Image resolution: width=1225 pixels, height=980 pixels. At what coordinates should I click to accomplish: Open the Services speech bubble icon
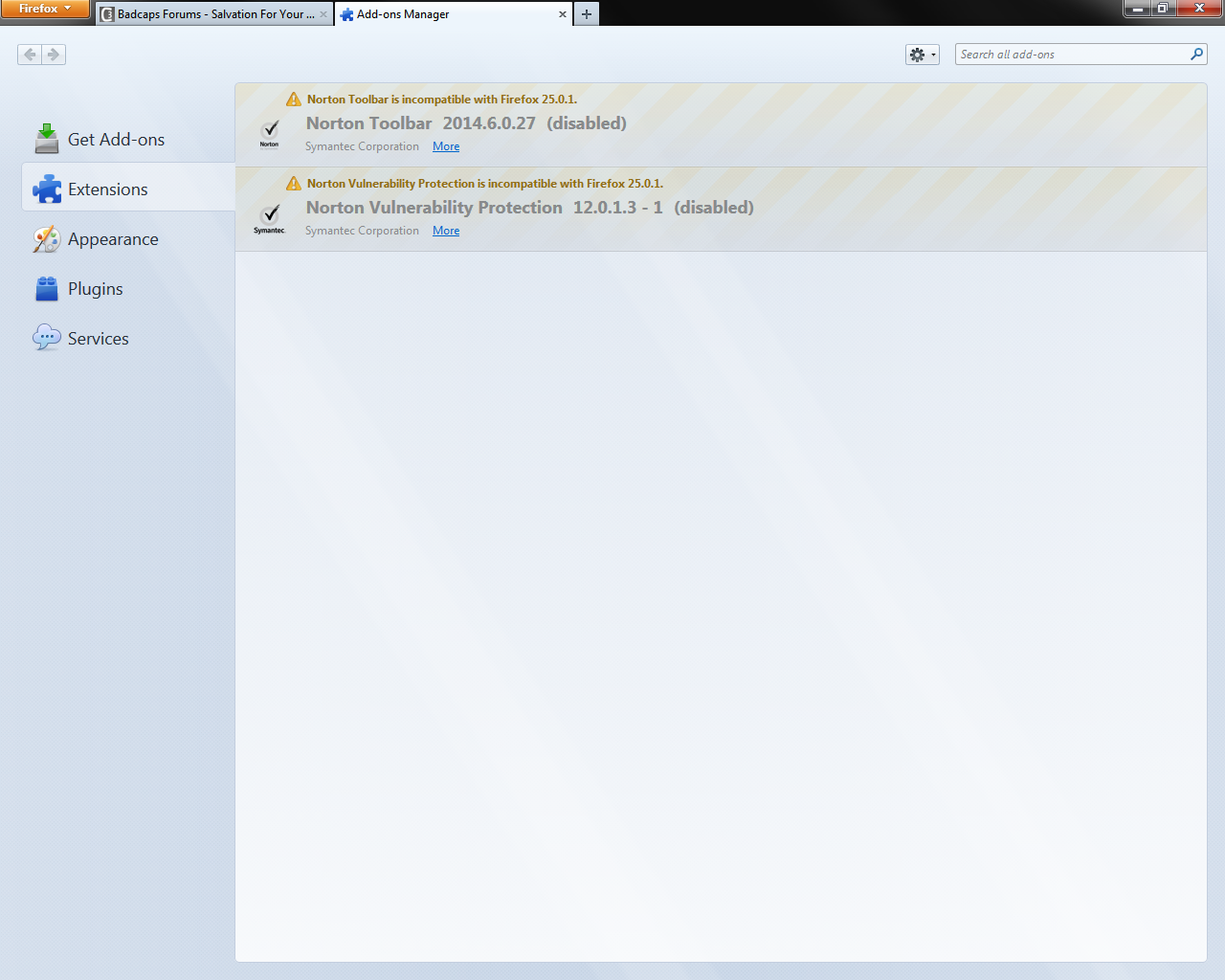click(47, 338)
